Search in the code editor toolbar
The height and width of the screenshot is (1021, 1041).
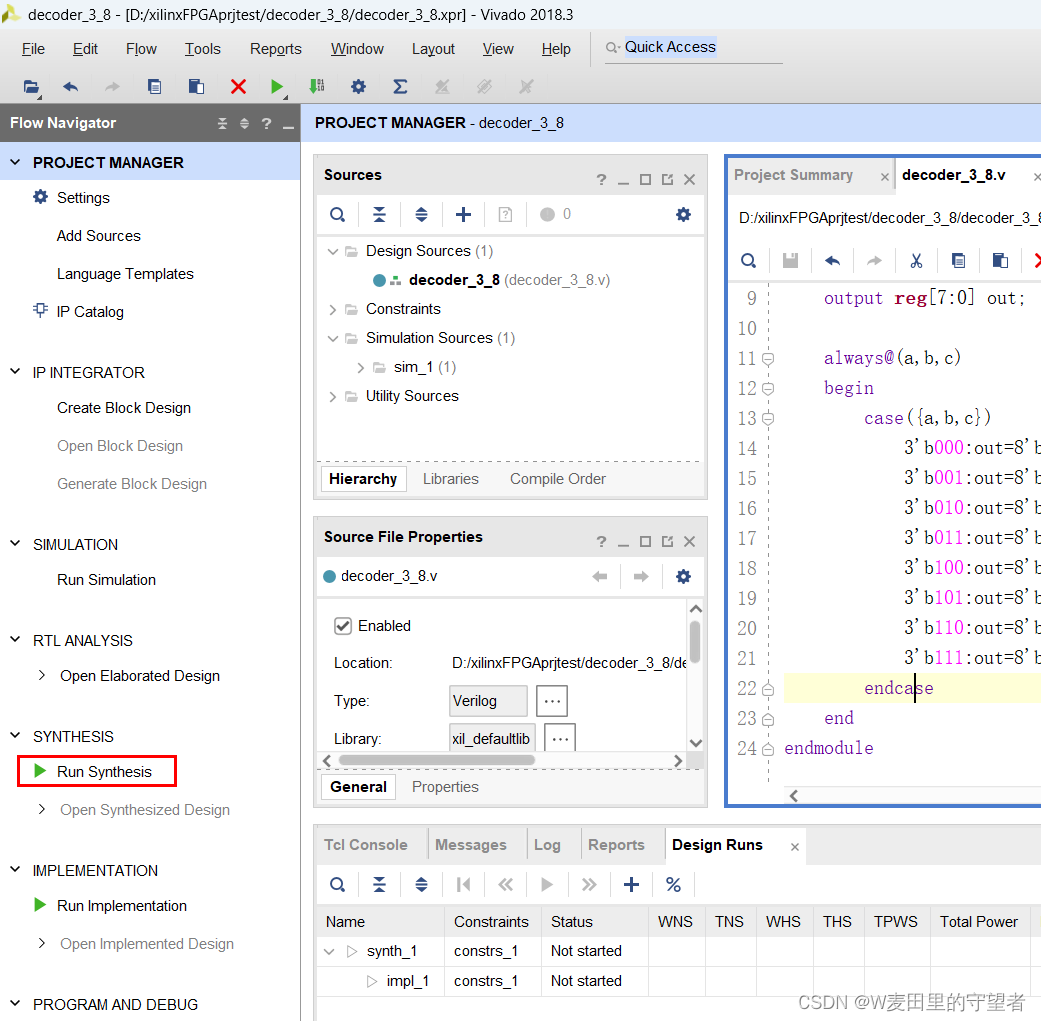tap(748, 261)
